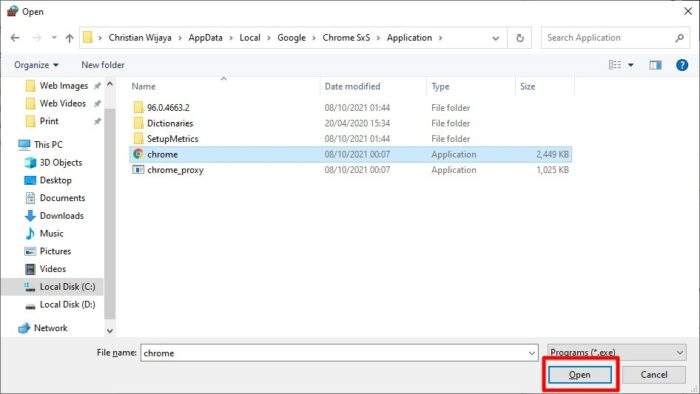
Task: Go up one folder level arrow
Action: click(x=69, y=38)
